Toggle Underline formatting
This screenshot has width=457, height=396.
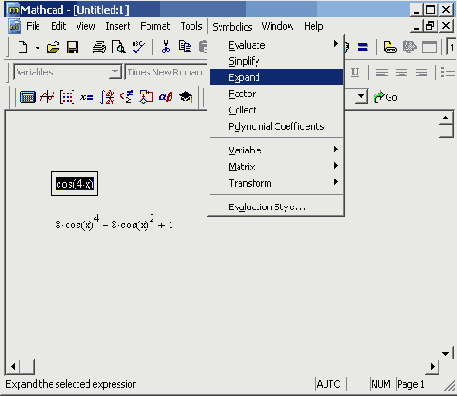point(355,72)
